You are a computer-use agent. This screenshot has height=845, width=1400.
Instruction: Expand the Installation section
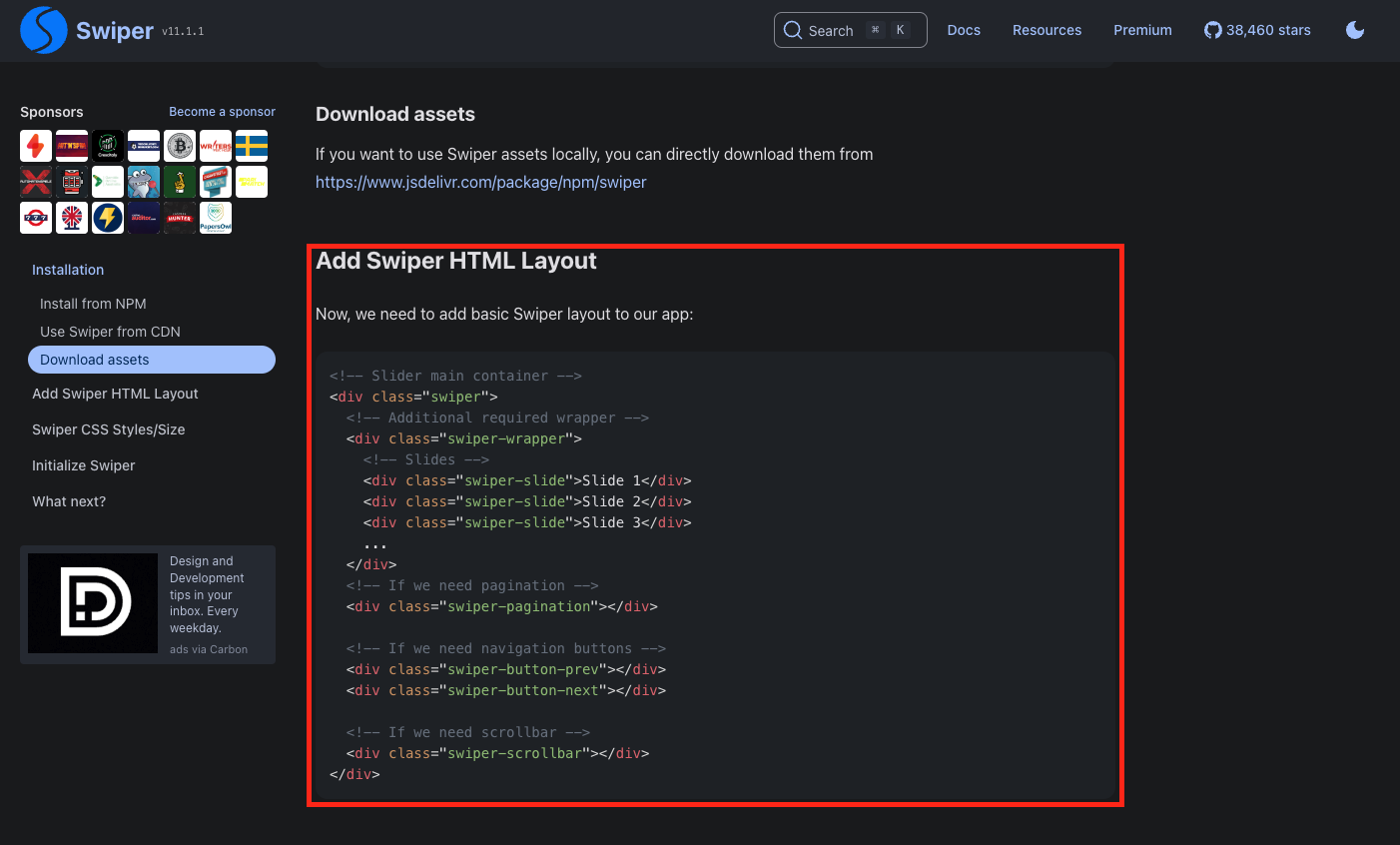68,269
